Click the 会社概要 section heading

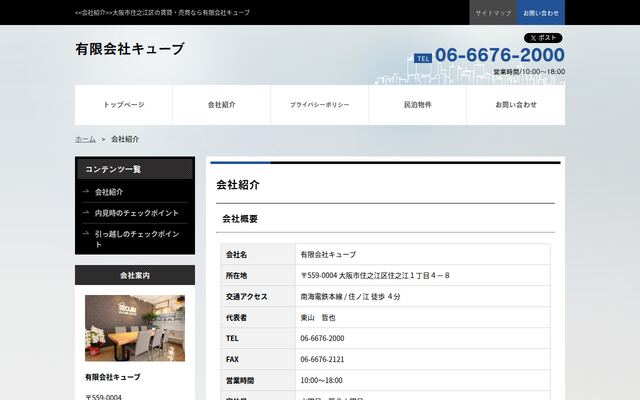point(240,219)
